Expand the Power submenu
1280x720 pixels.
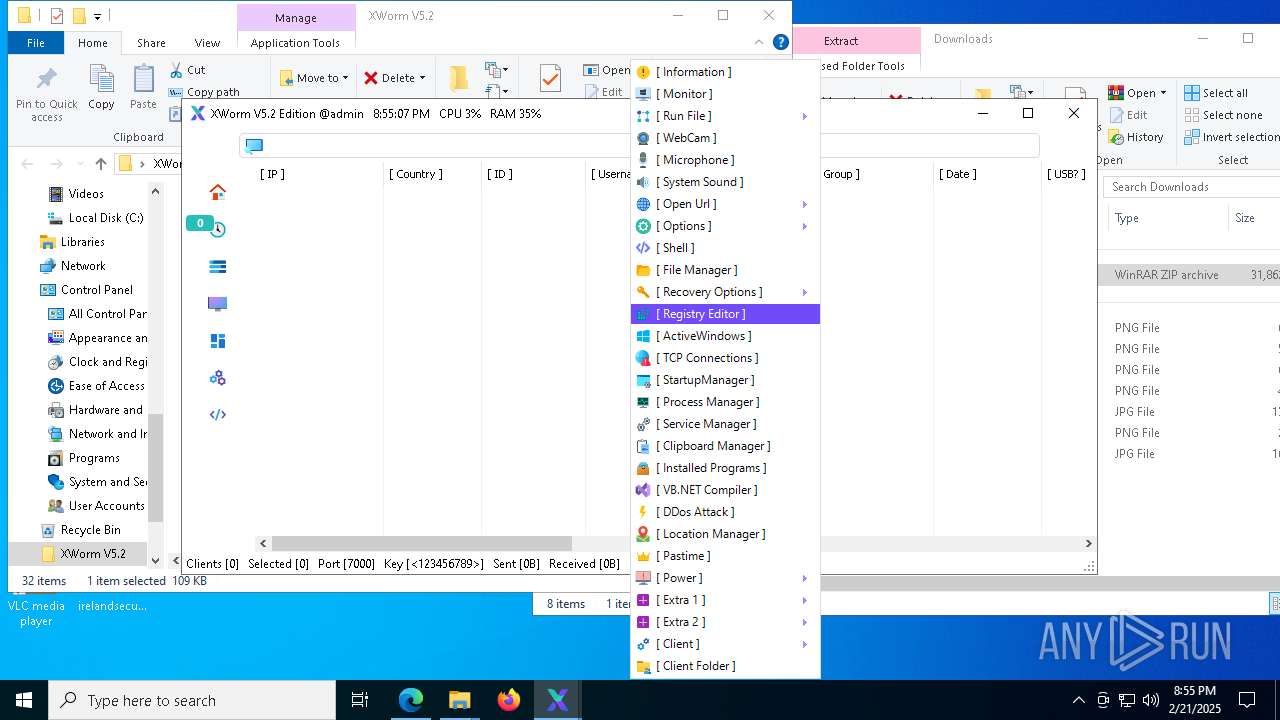coord(804,578)
